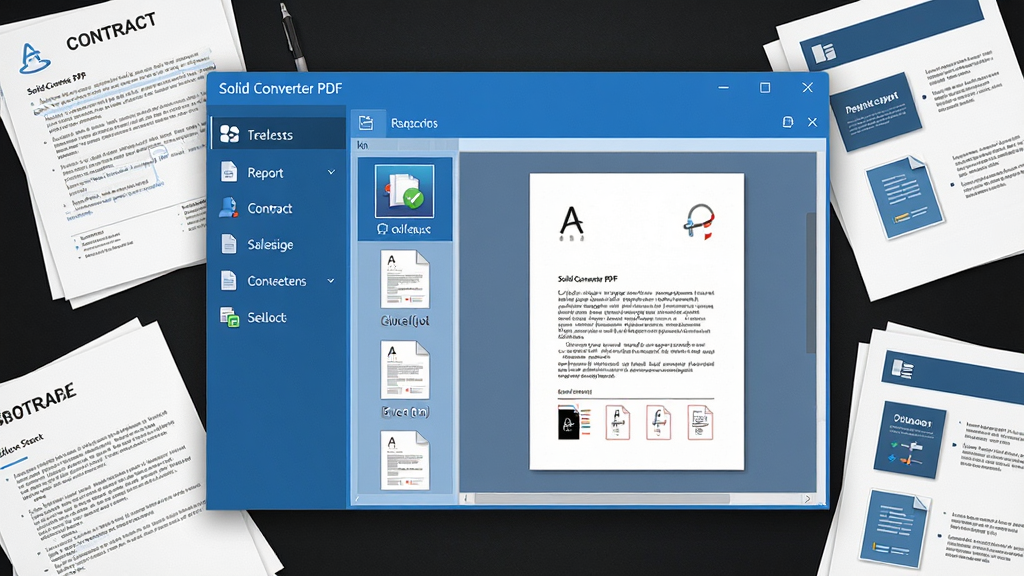
Task: Expand the Conteetens chevron
Action: (x=331, y=281)
